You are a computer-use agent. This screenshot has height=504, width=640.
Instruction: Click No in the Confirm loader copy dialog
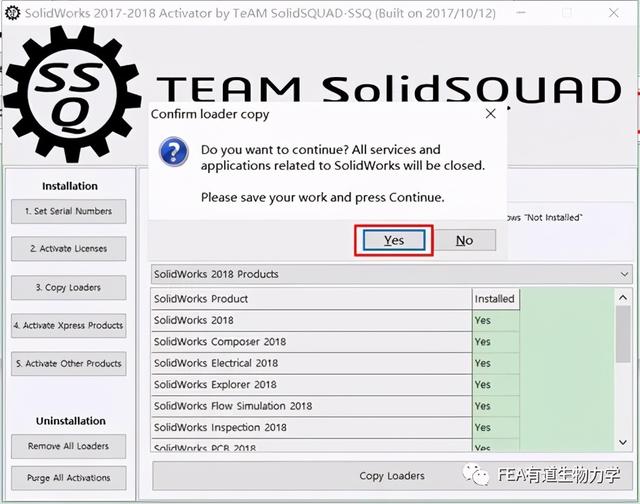pos(465,240)
